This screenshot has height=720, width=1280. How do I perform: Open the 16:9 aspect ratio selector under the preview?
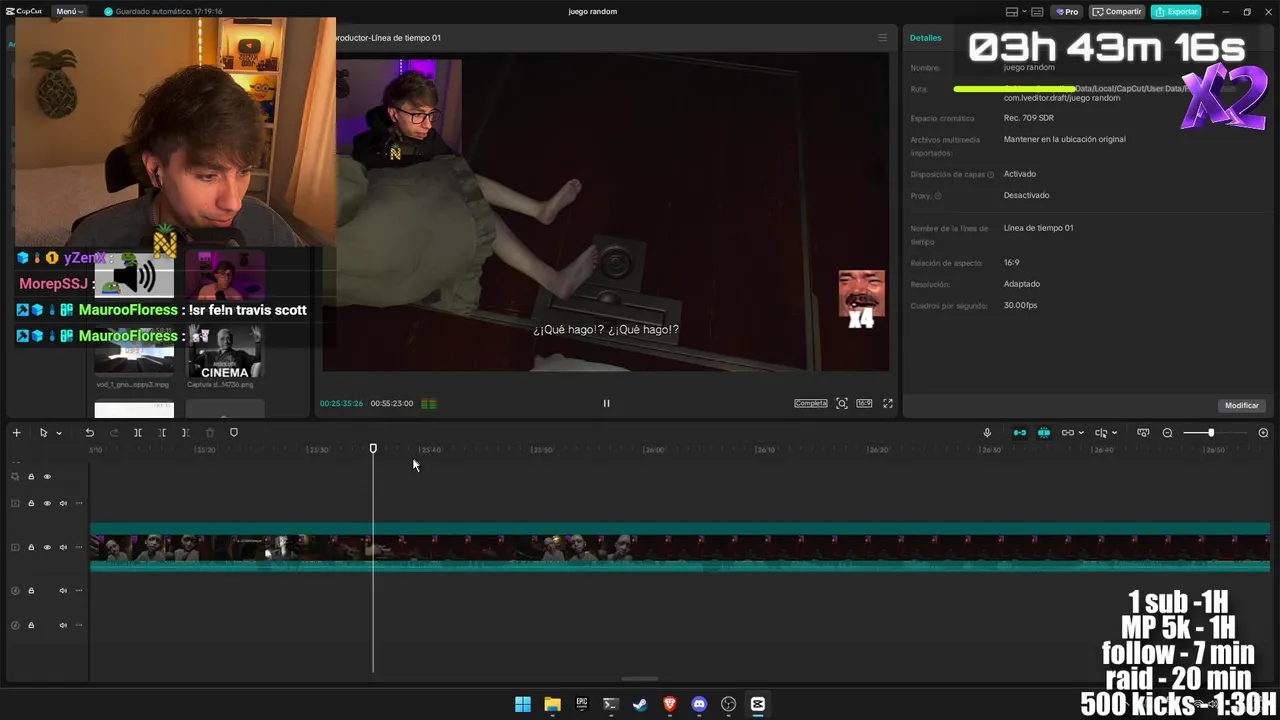pos(864,403)
